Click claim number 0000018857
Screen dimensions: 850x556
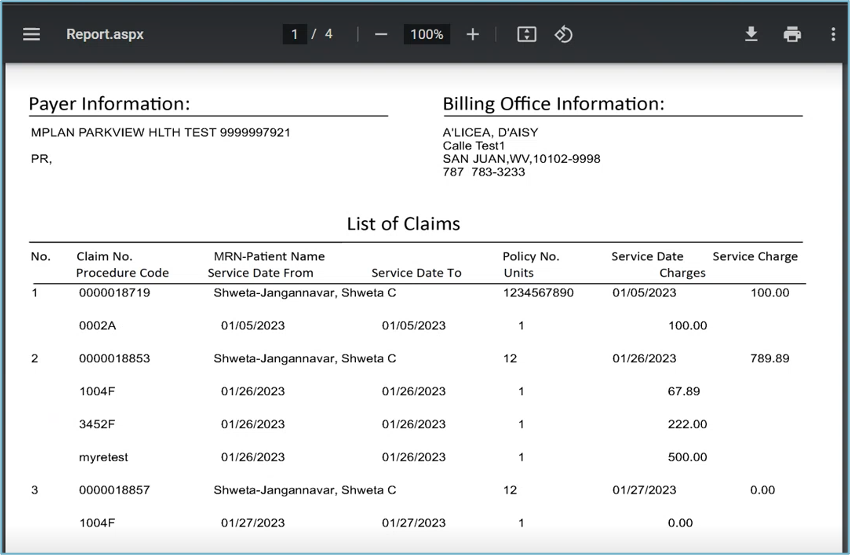114,490
